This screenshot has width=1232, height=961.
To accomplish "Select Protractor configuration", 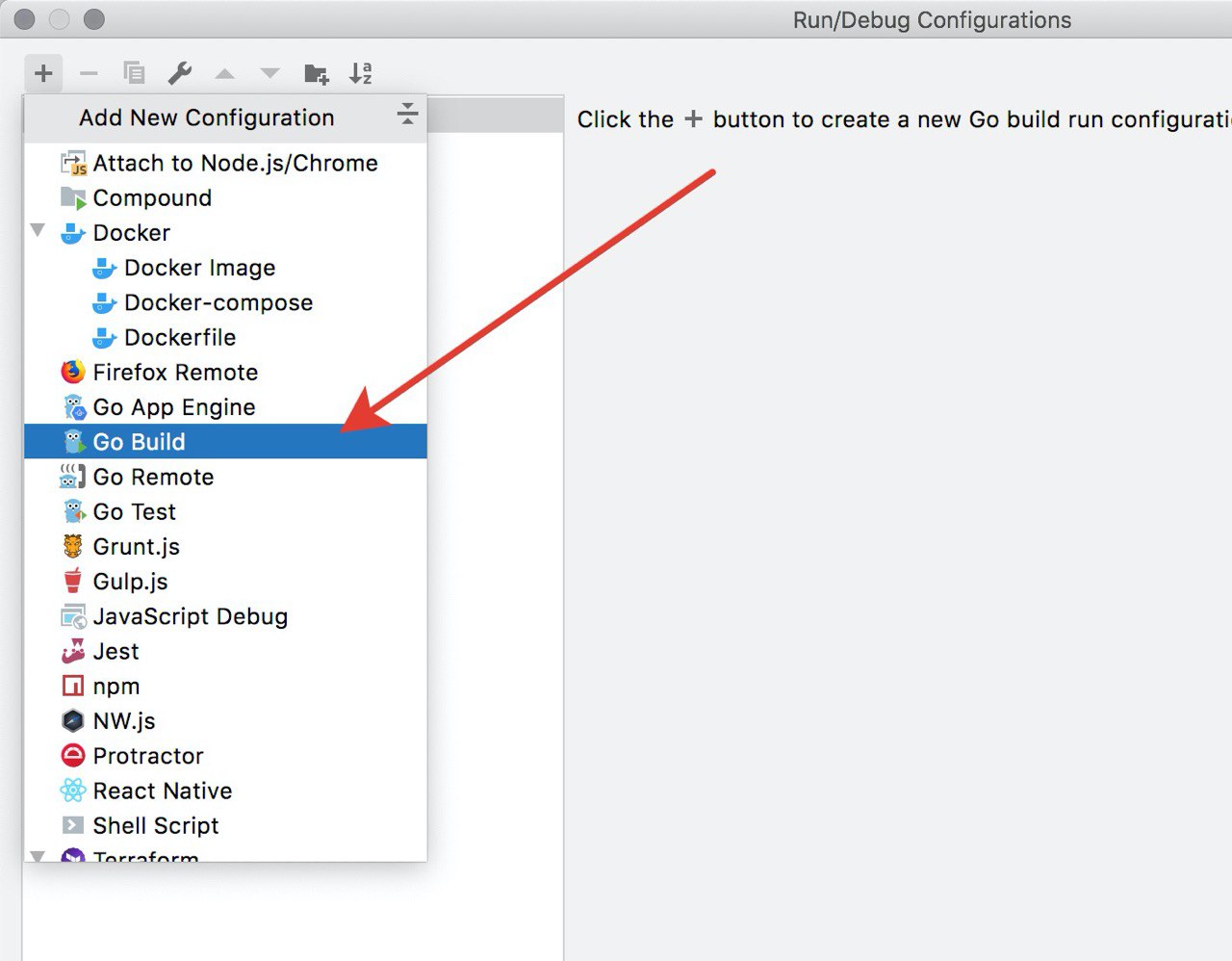I will point(225,755).
